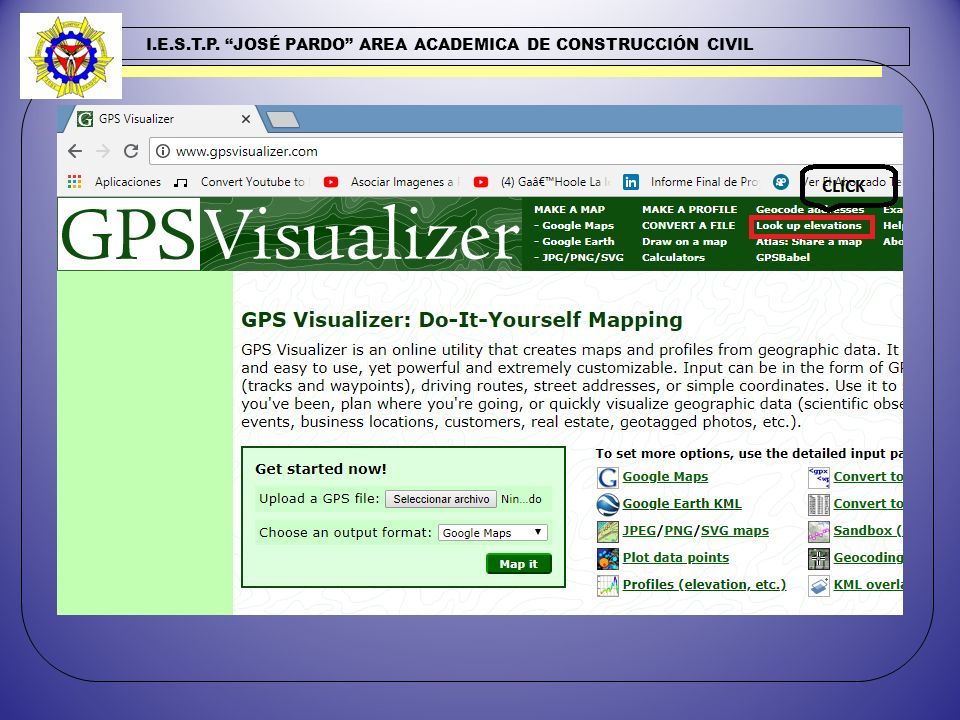Click Seleccionar archivo upload button
This screenshot has height=720, width=960.
click(x=441, y=499)
